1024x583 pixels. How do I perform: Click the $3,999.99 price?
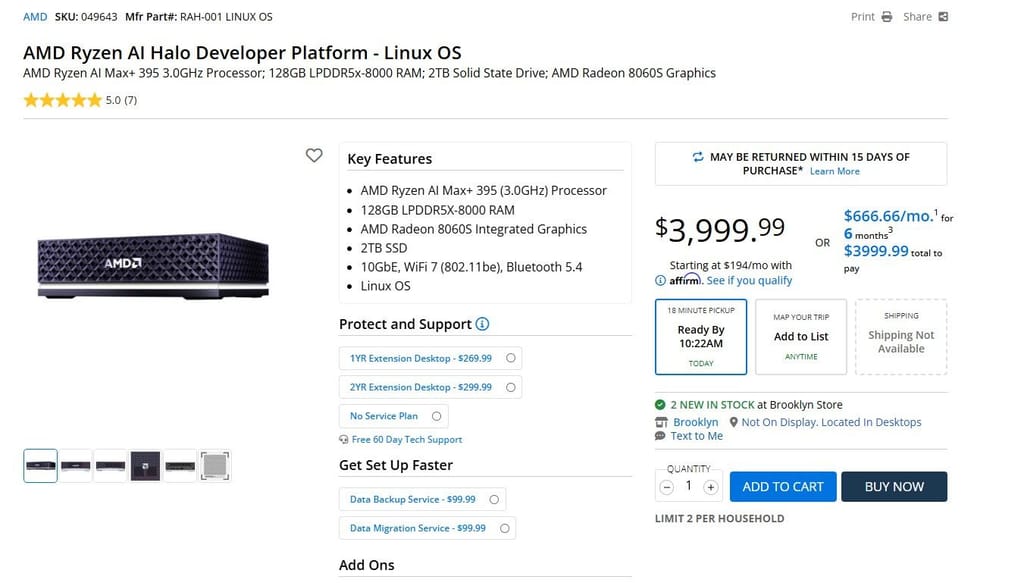click(720, 229)
